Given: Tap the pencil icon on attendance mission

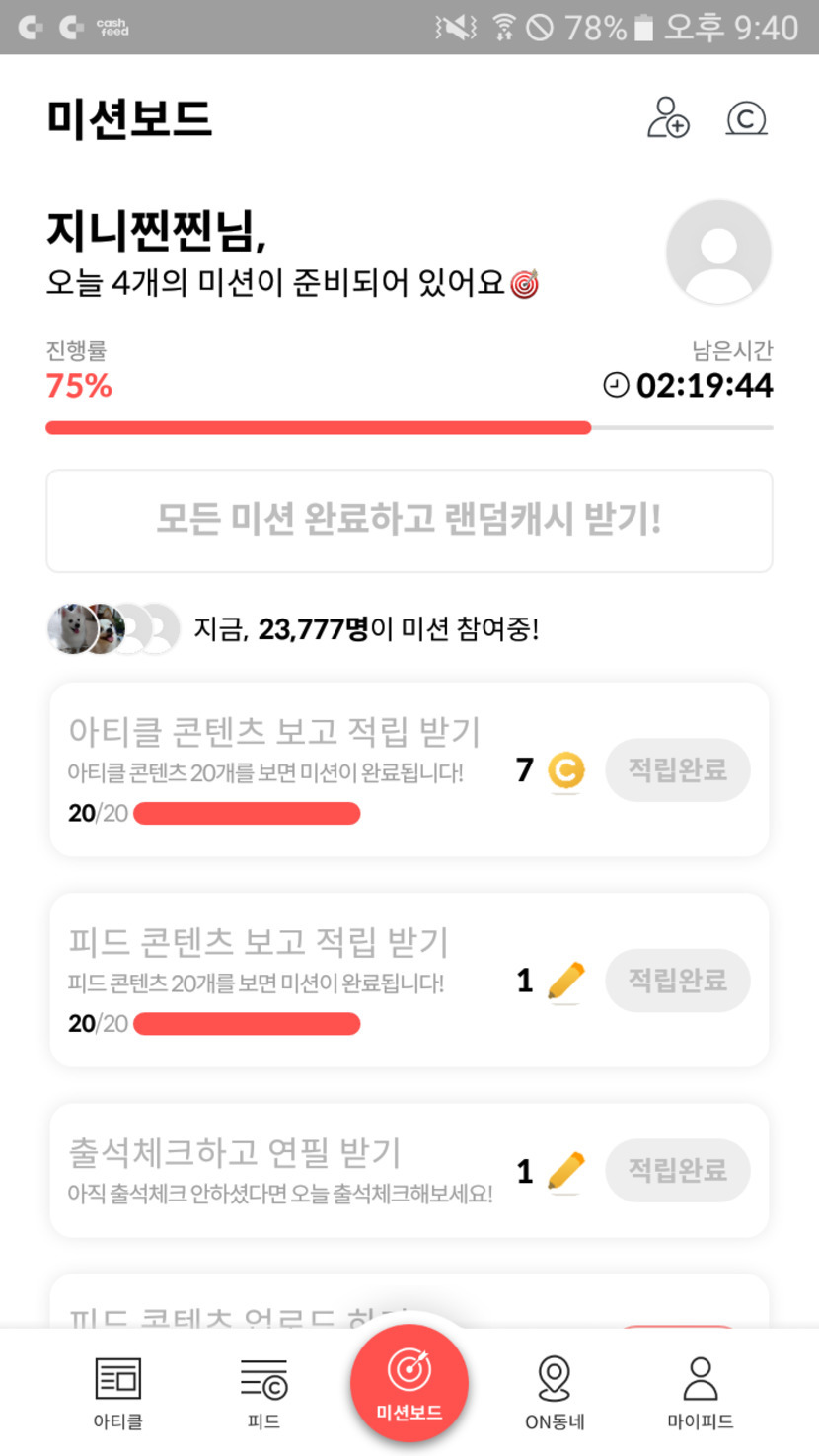Looking at the screenshot, I should pyautogui.click(x=565, y=1172).
